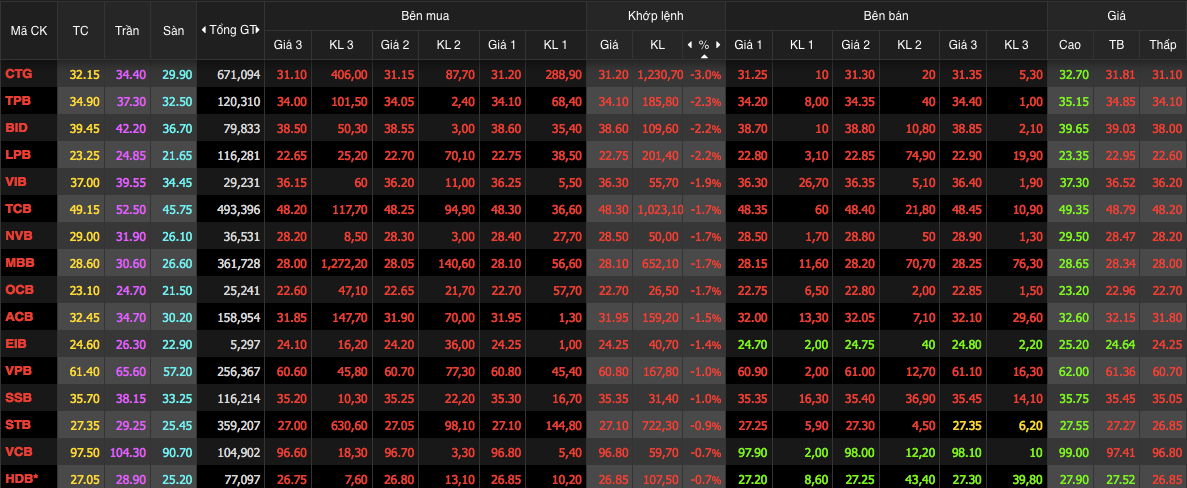Click the left arrow beside Tổng GT
The height and width of the screenshot is (488, 1187).
[x=203, y=30]
